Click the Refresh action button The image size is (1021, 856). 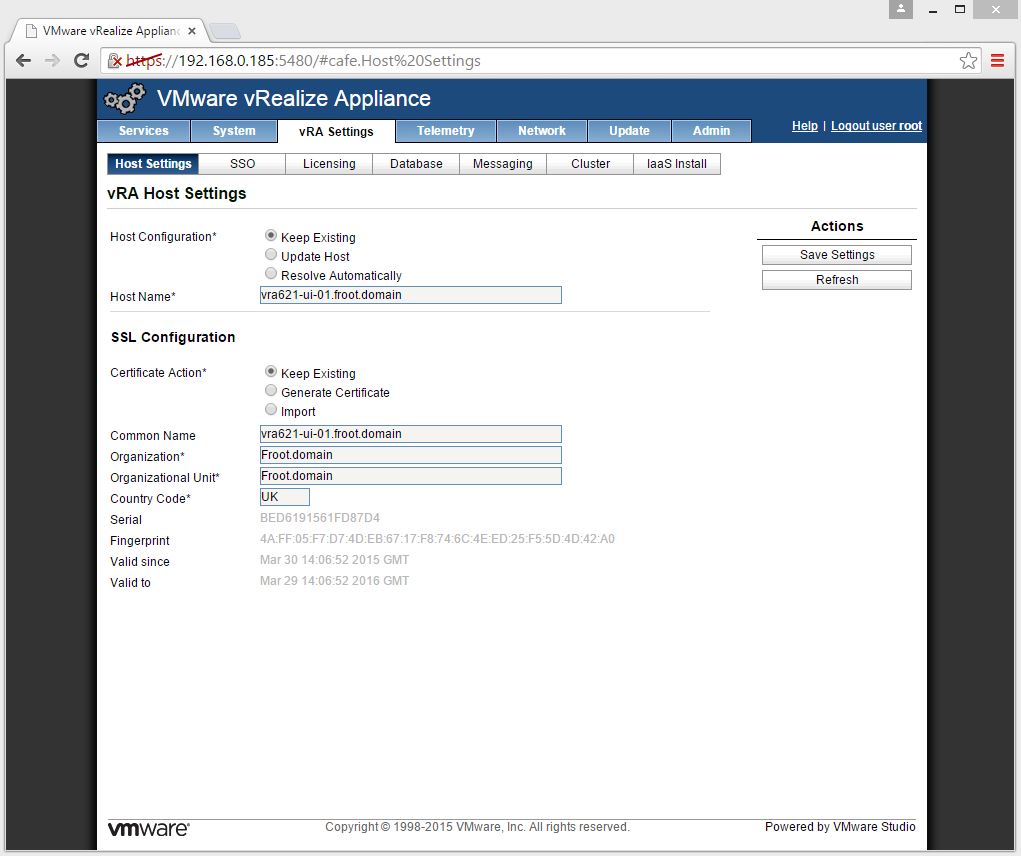tap(836, 279)
